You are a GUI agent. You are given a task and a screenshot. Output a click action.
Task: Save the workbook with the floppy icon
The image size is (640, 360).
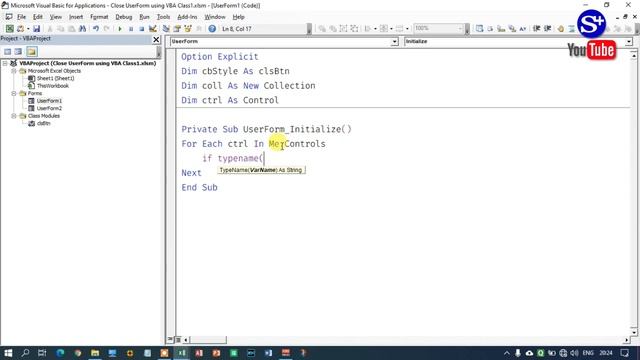point(37,29)
